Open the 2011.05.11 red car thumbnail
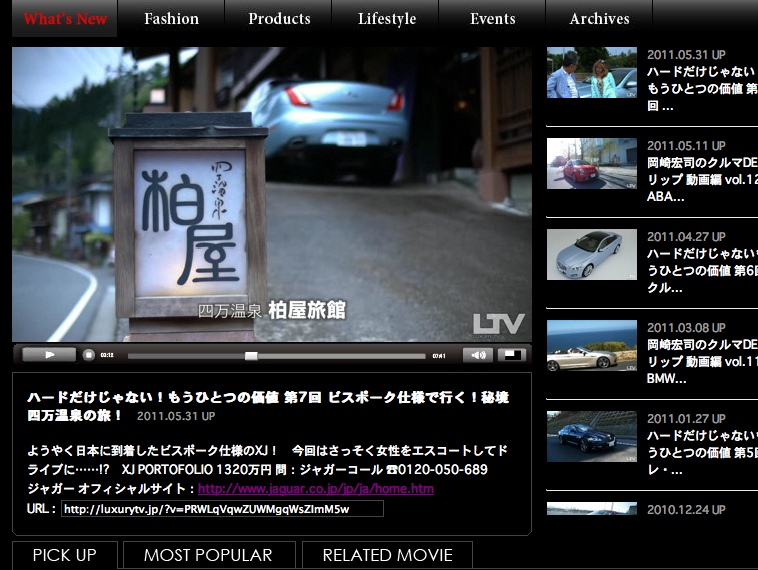The height and width of the screenshot is (570, 758). (x=592, y=163)
